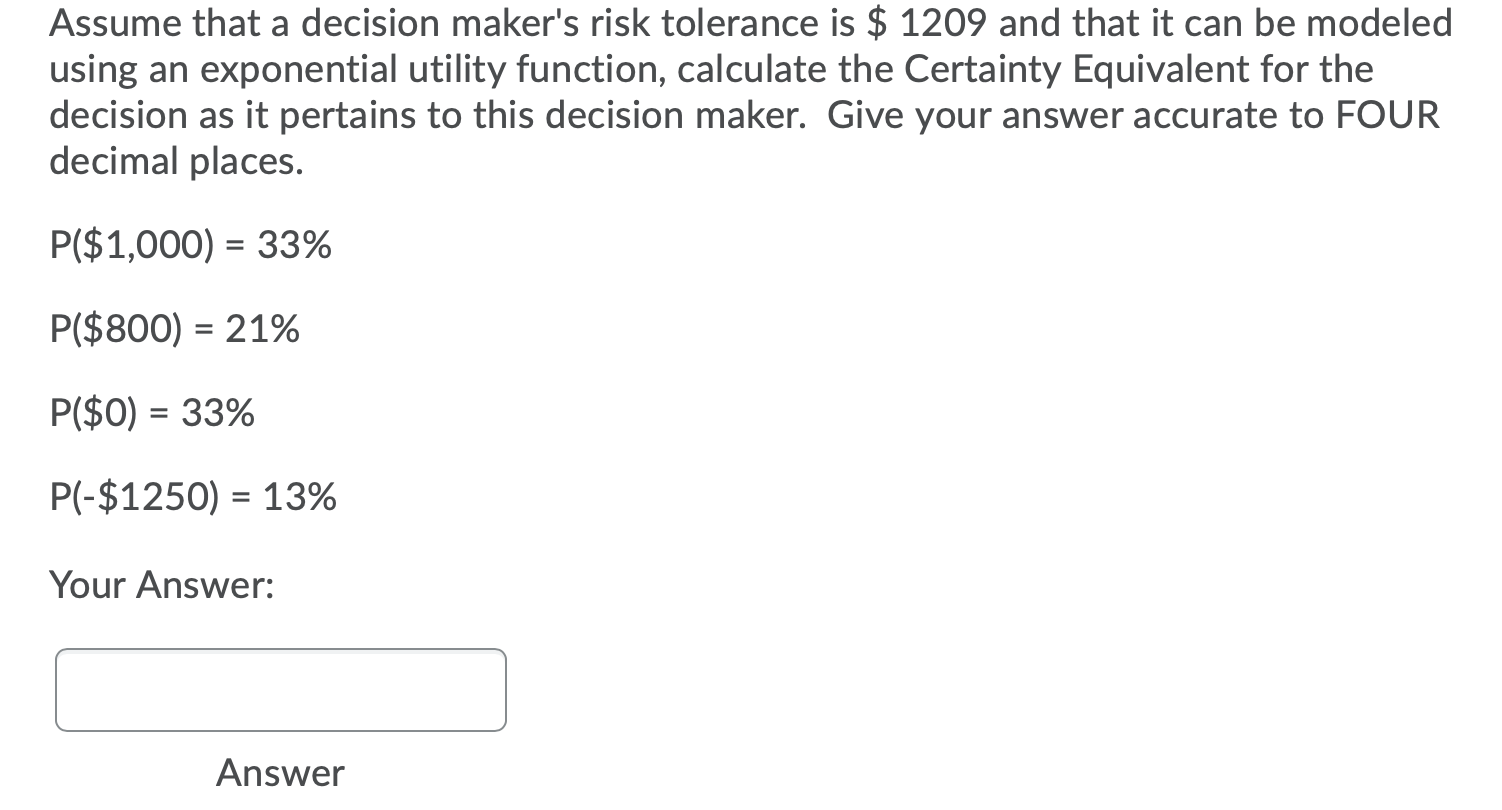This screenshot has height=810, width=1502.
Task: Select the percentage '13%' text
Action: [300, 496]
